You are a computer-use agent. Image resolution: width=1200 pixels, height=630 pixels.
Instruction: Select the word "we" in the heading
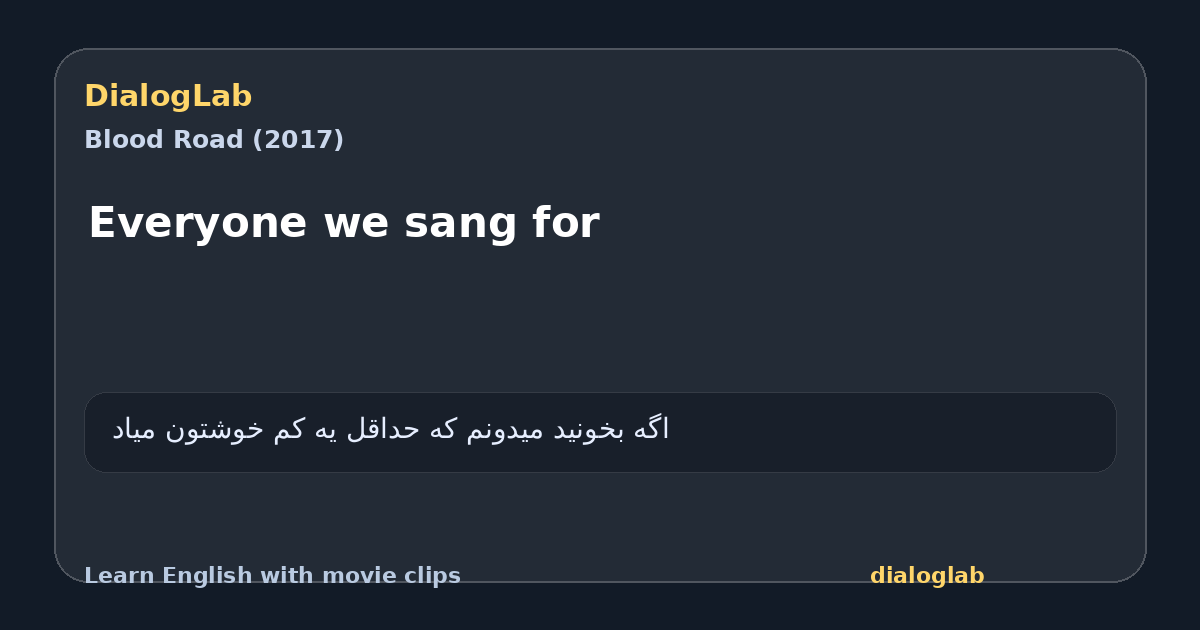(355, 224)
